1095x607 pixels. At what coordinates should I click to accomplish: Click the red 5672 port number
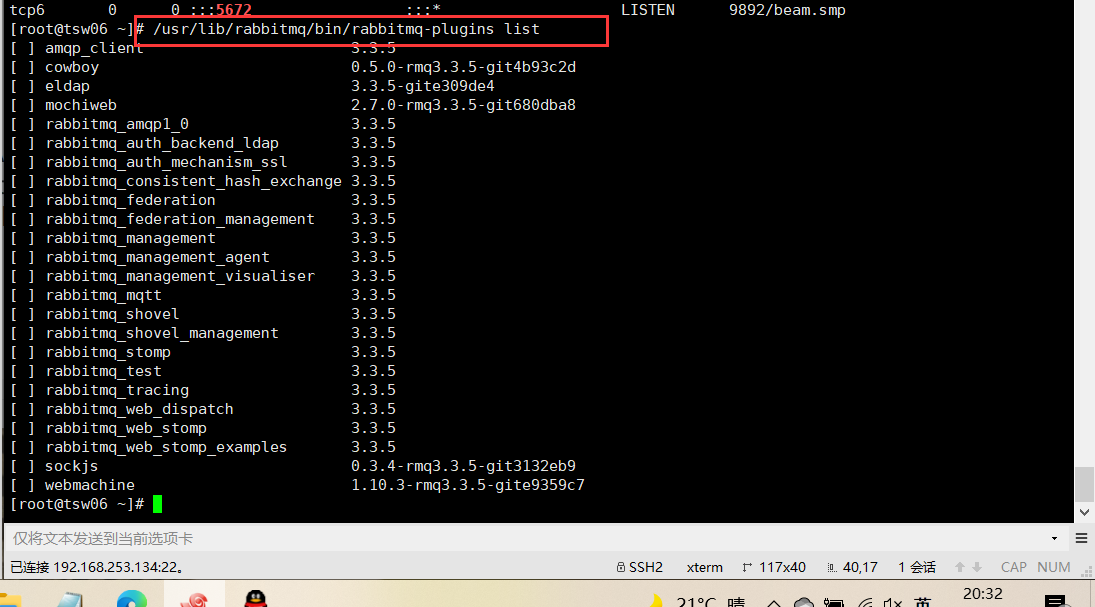[x=233, y=10]
